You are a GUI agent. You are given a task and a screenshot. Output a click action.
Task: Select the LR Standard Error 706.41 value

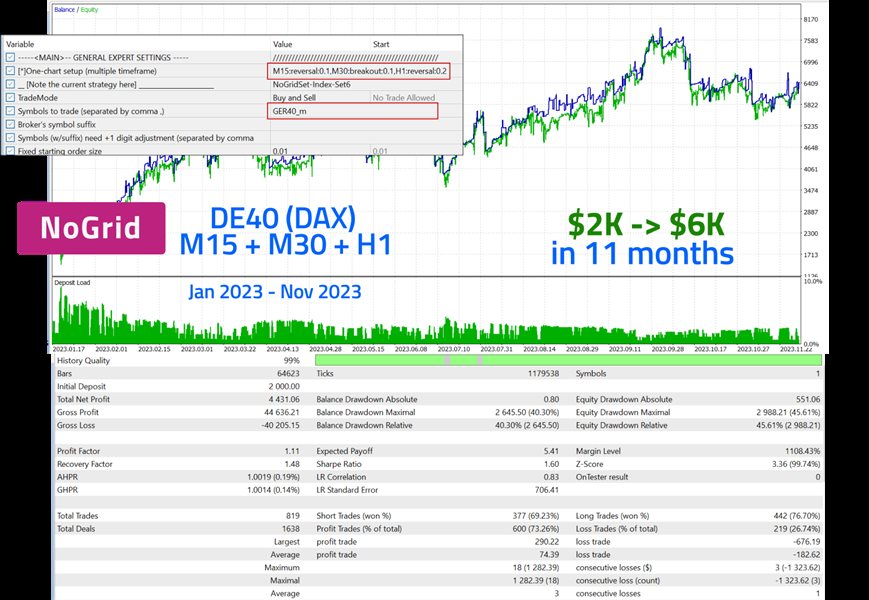(546, 490)
